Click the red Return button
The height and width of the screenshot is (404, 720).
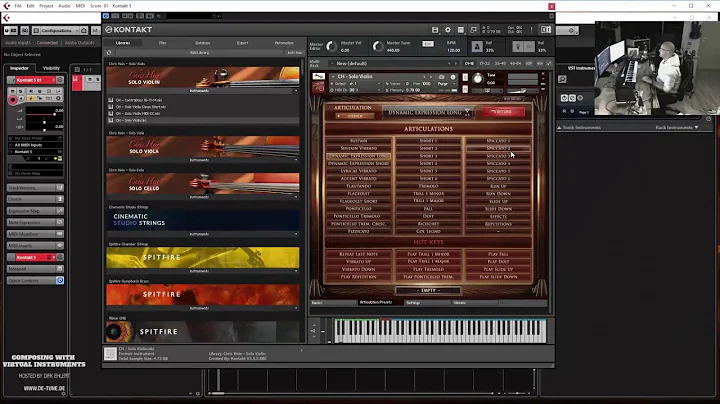(x=503, y=112)
